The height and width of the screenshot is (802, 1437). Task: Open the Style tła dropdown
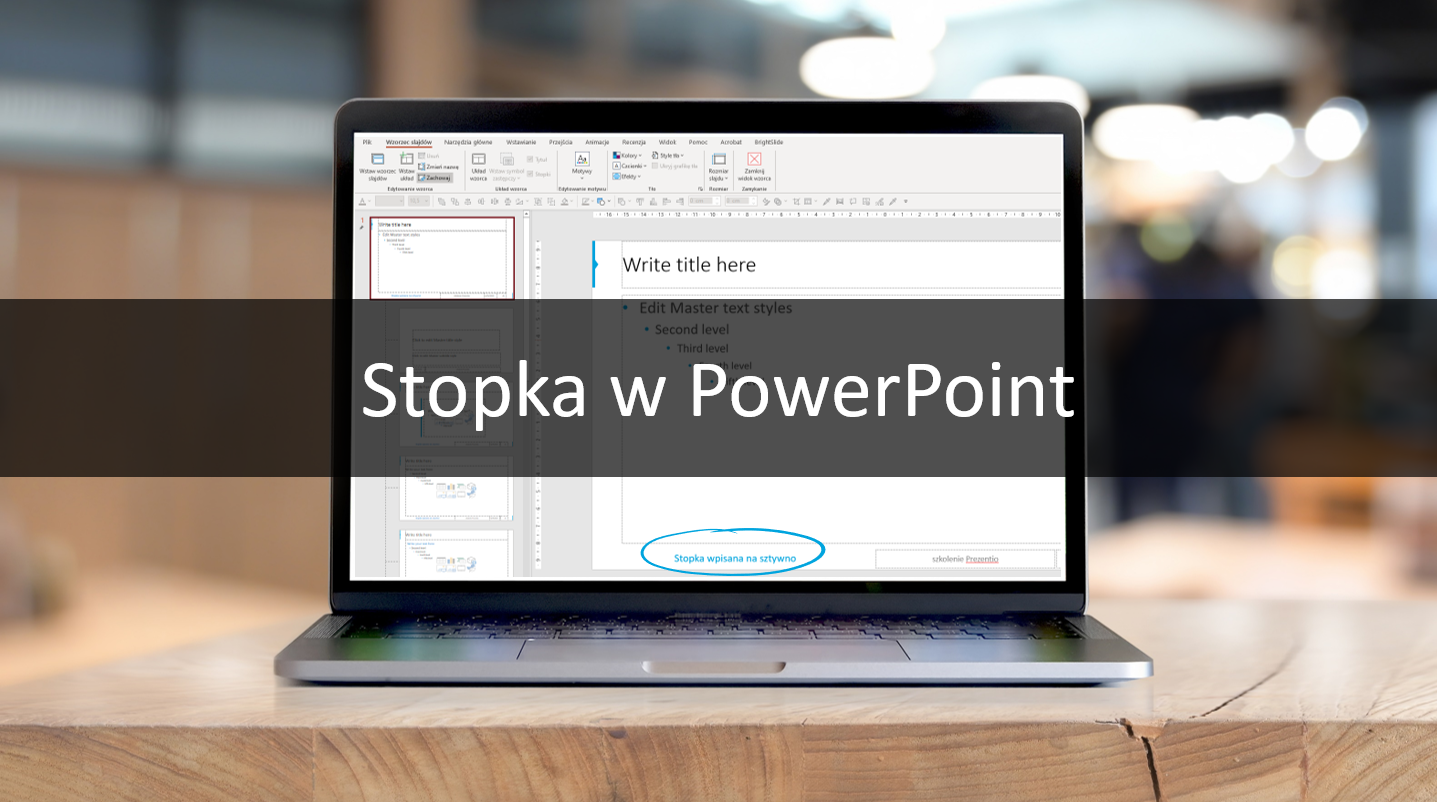(668, 155)
